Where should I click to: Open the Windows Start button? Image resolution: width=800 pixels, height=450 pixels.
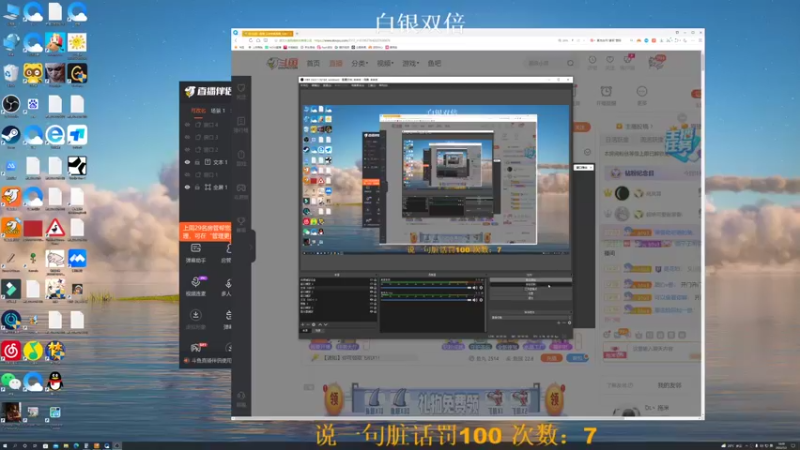[4, 445]
